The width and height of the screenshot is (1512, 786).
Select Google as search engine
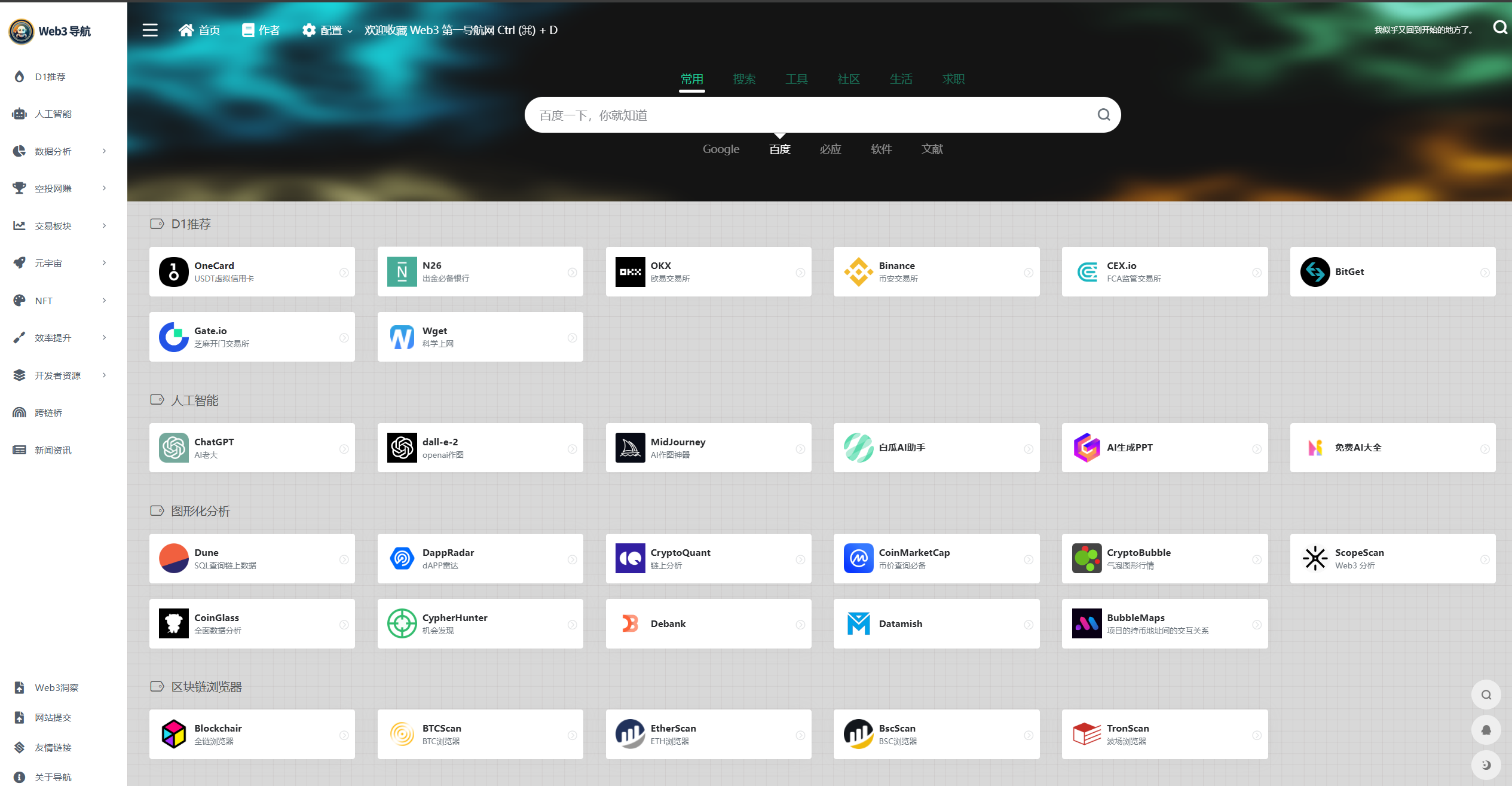pos(721,149)
